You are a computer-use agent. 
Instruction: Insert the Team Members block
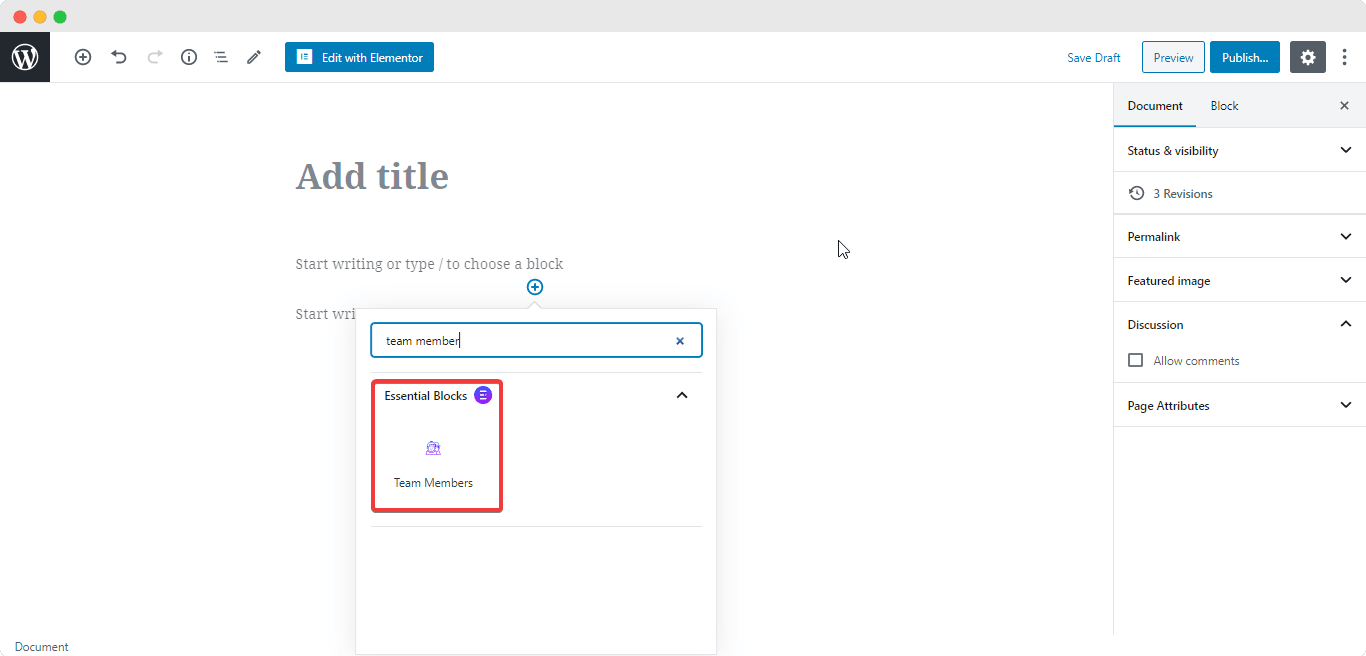433,464
